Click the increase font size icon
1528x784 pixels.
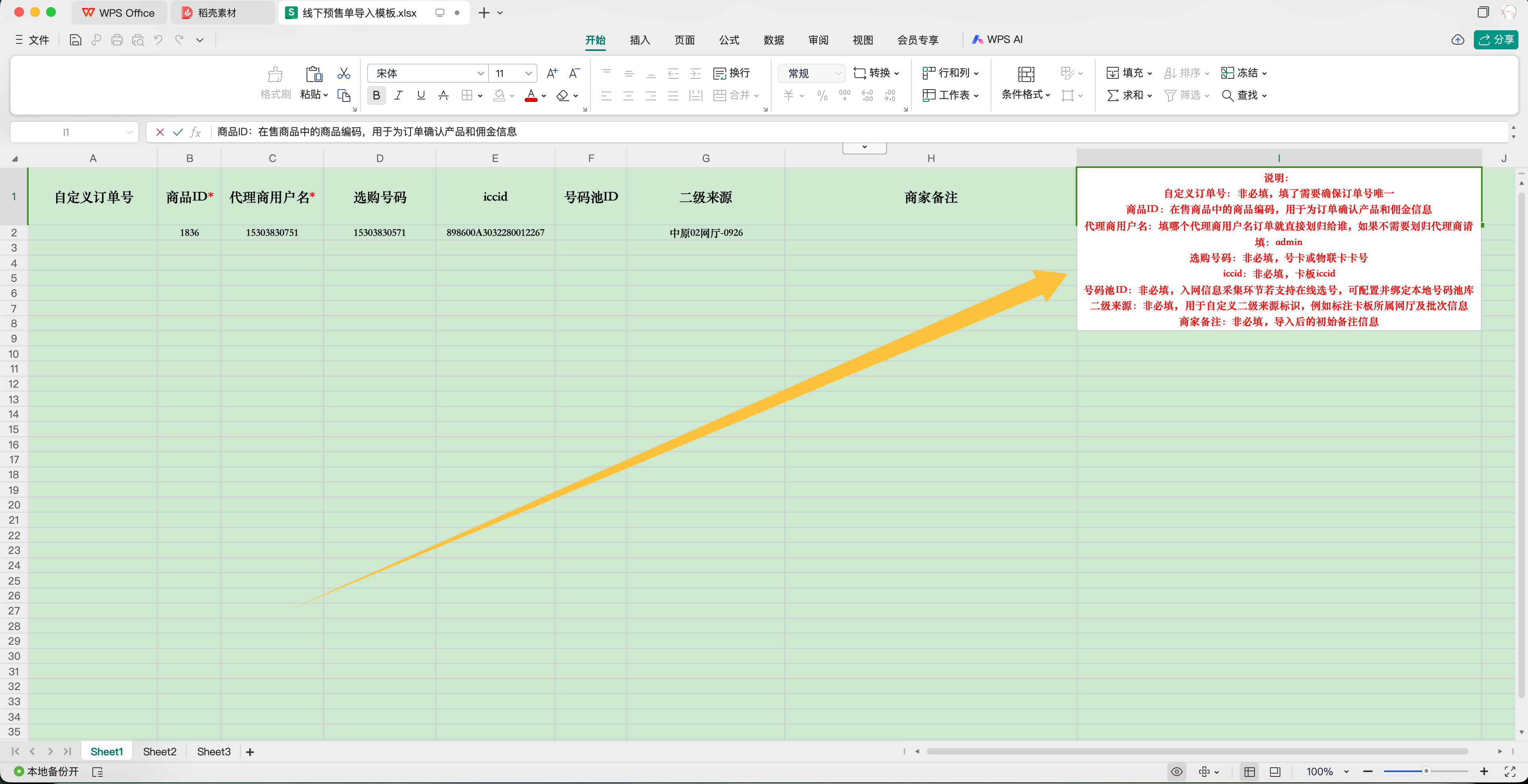pos(552,73)
